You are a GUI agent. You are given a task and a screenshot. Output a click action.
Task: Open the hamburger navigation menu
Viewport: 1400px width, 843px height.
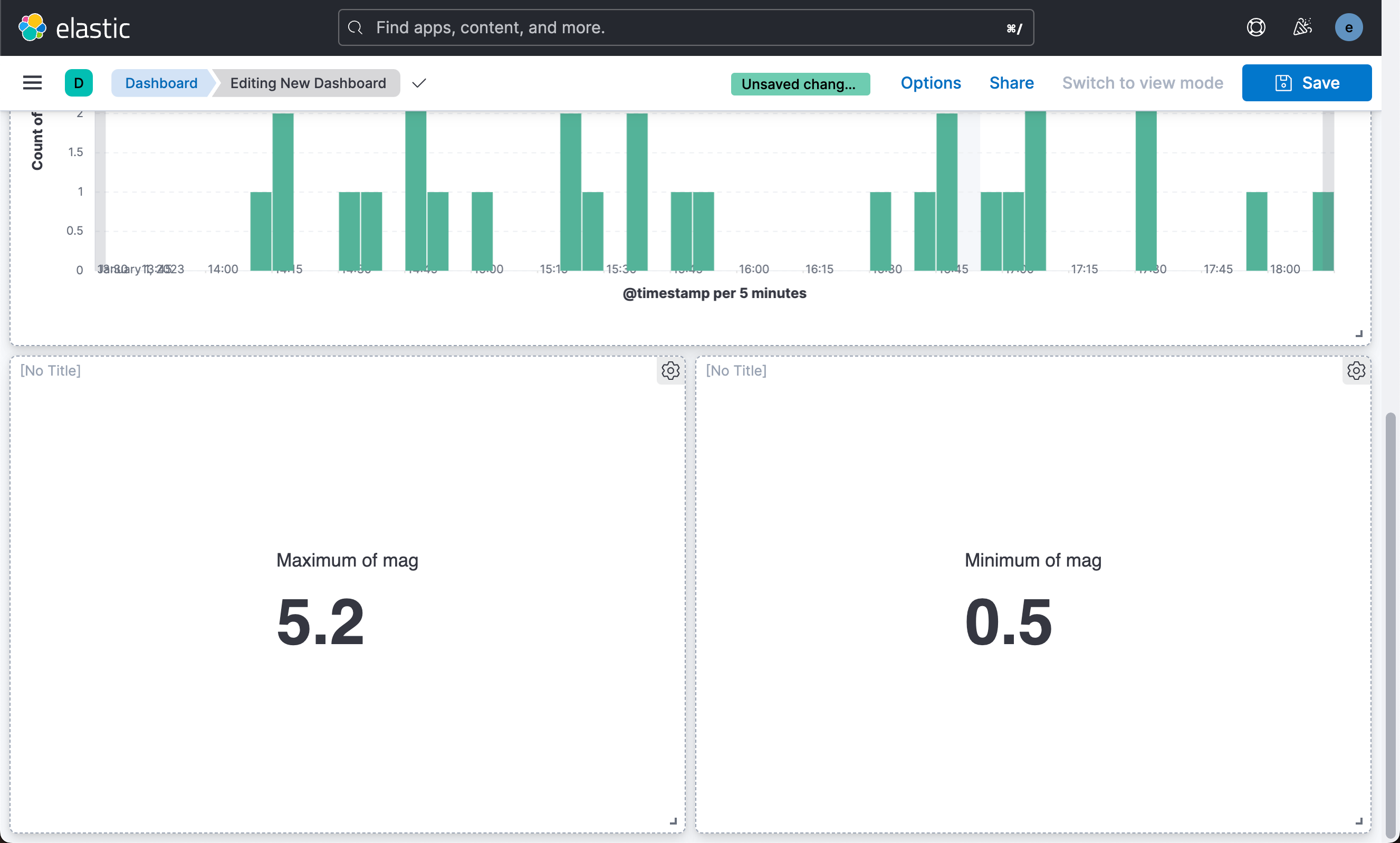click(32, 83)
